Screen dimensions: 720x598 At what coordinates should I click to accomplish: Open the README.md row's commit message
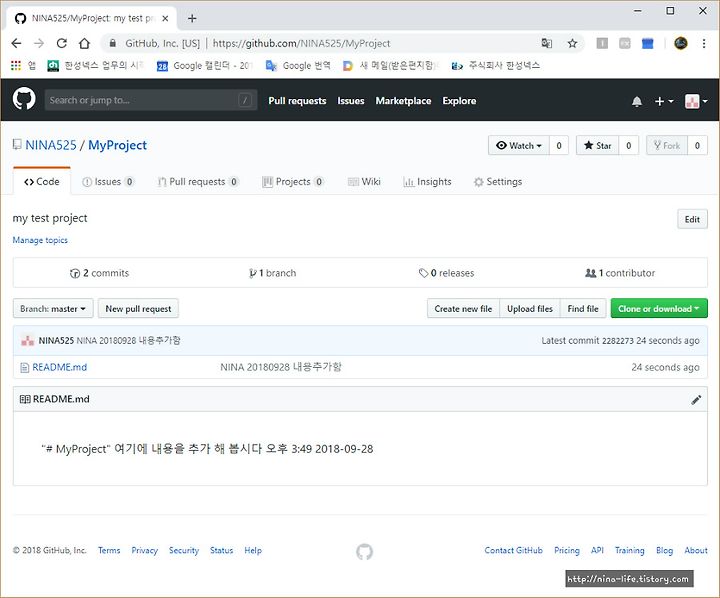[281, 367]
